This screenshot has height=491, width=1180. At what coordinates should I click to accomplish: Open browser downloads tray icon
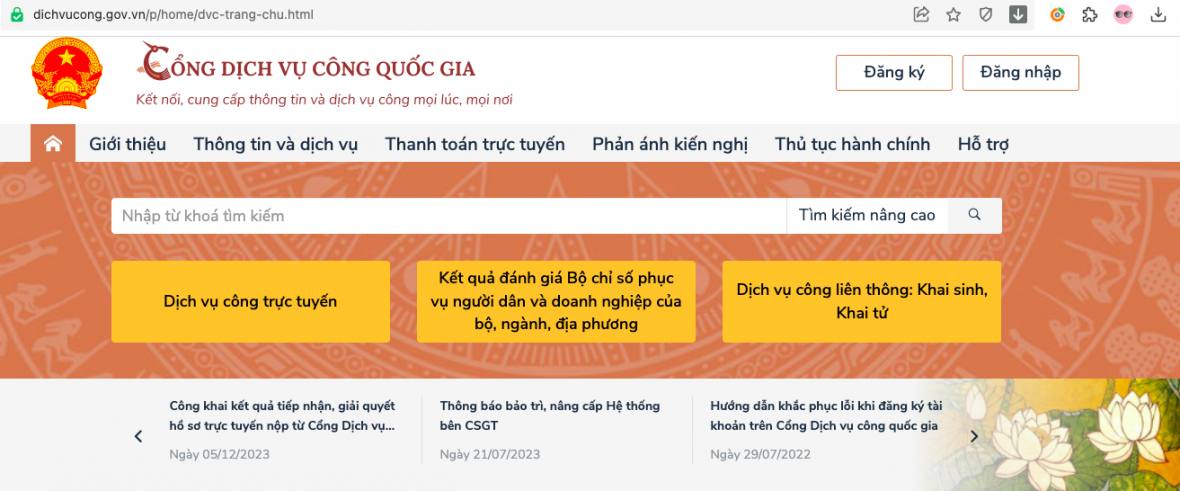click(1159, 15)
